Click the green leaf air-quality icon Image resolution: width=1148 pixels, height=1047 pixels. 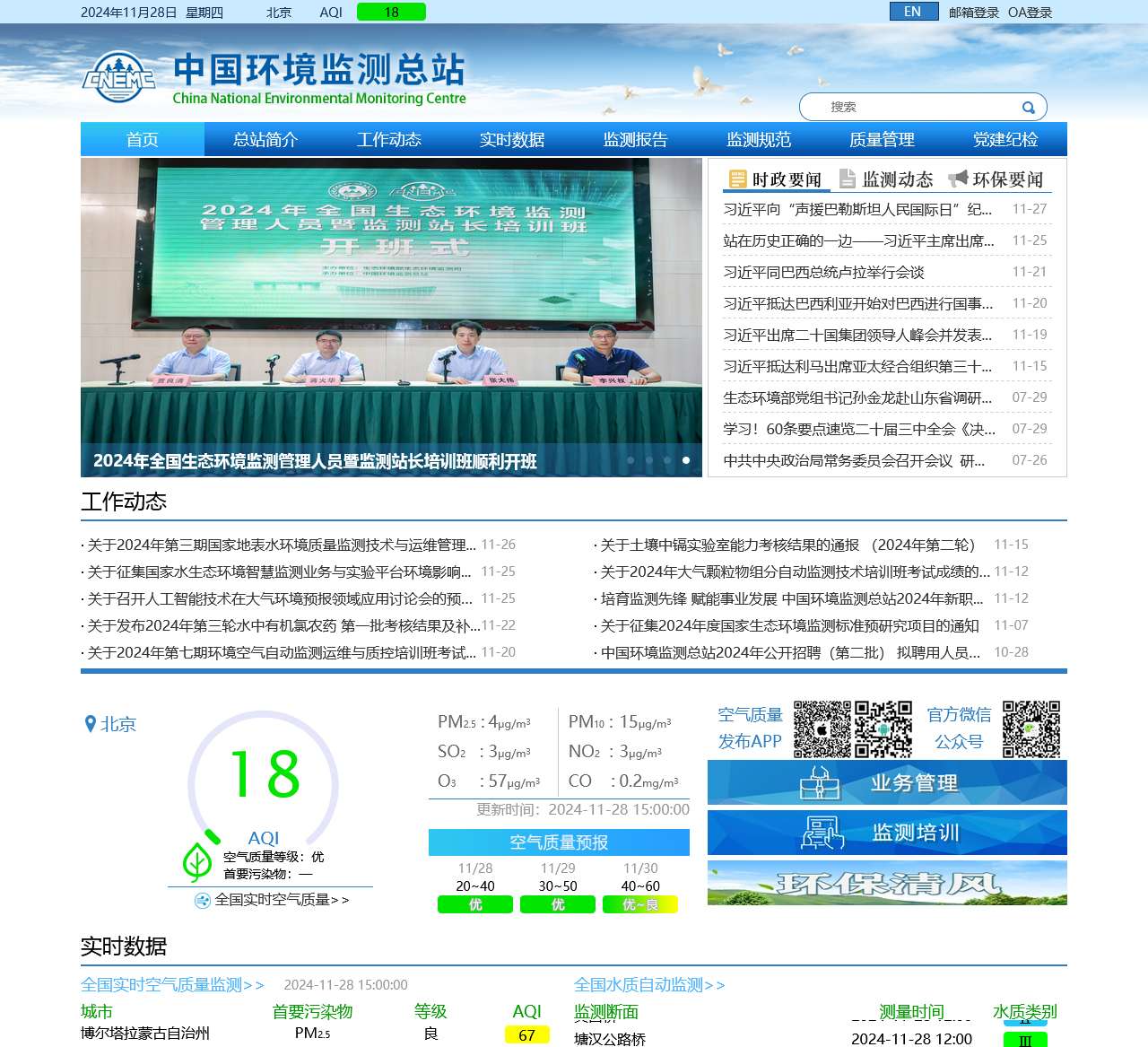(x=197, y=861)
